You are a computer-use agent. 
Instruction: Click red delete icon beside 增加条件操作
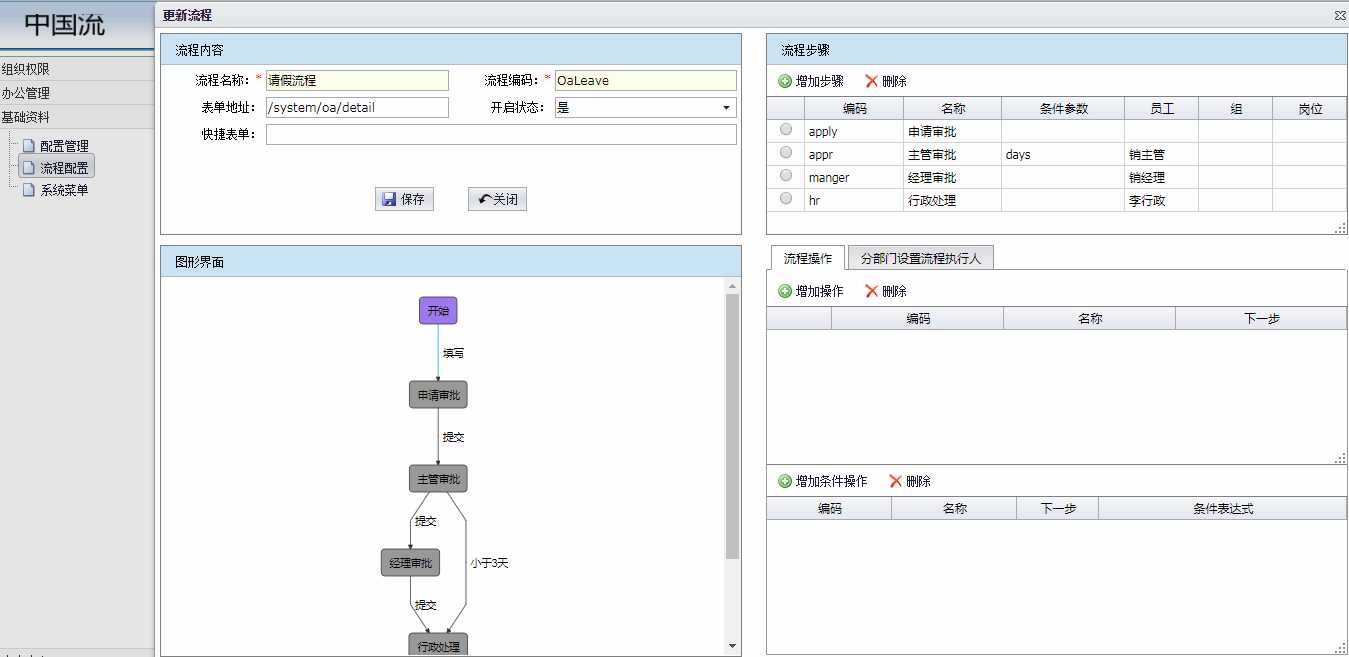(x=895, y=481)
